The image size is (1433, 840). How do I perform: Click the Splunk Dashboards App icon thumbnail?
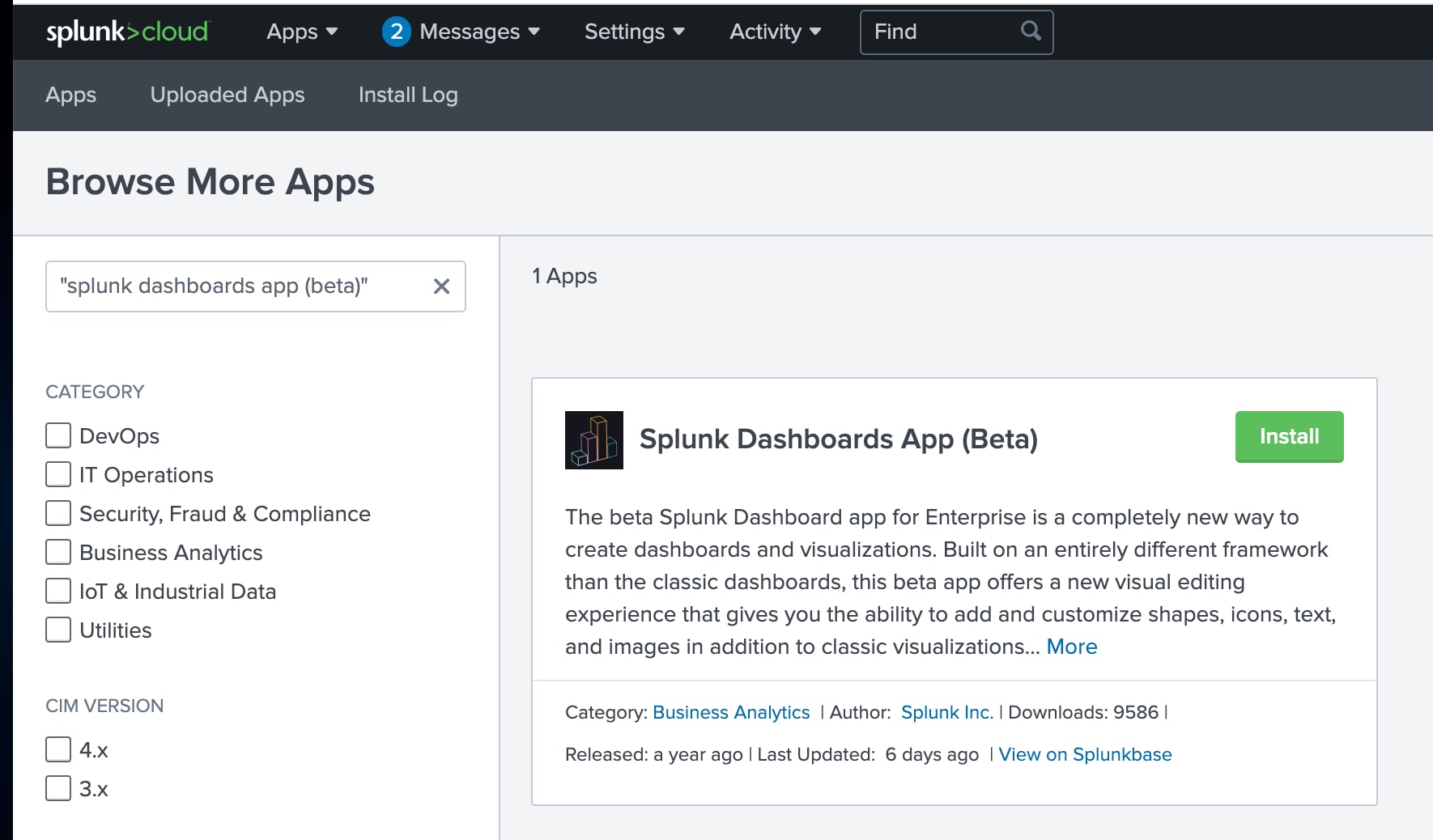(594, 440)
